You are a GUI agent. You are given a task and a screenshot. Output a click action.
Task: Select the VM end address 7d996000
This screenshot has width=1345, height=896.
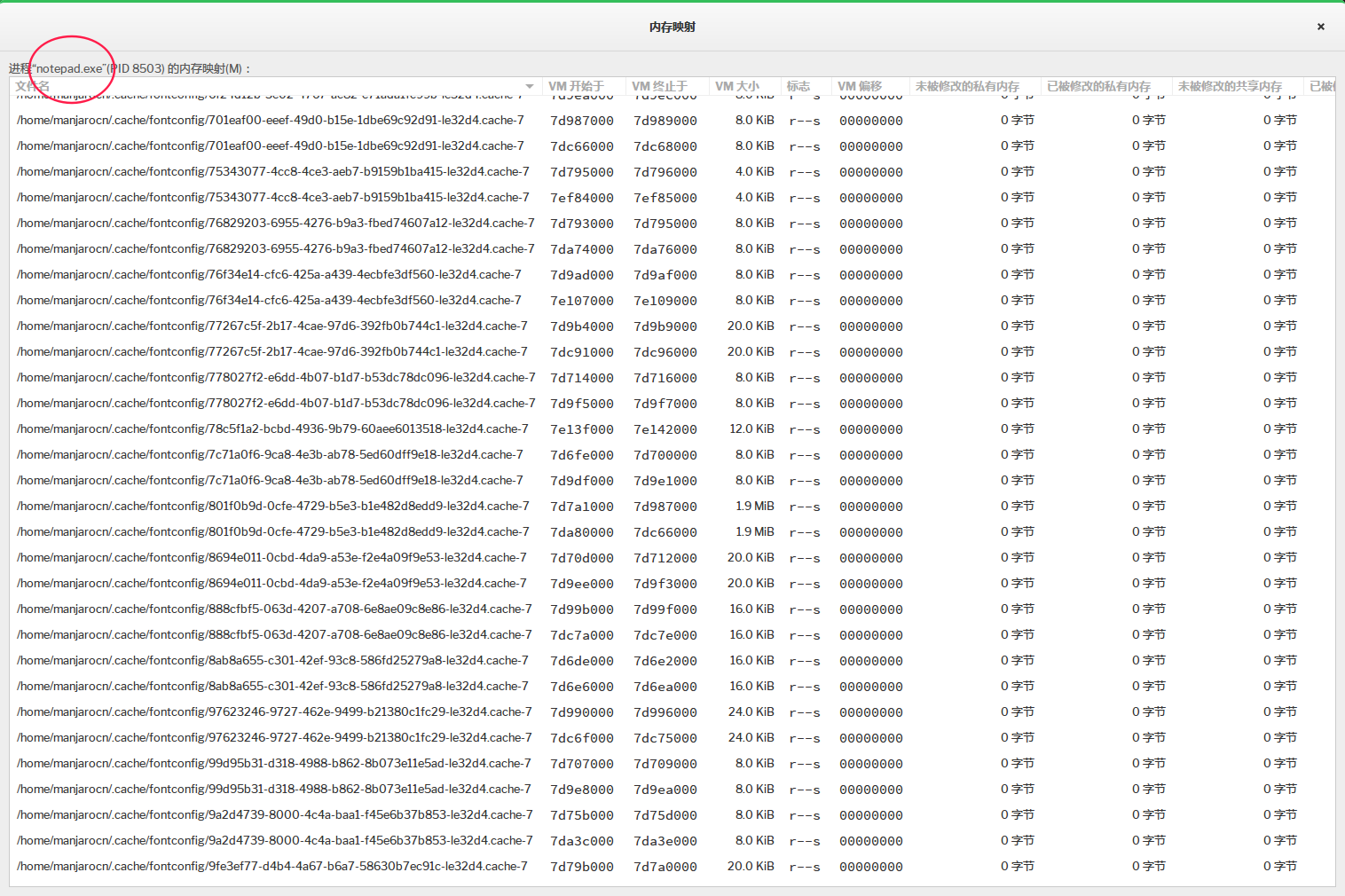[665, 712]
